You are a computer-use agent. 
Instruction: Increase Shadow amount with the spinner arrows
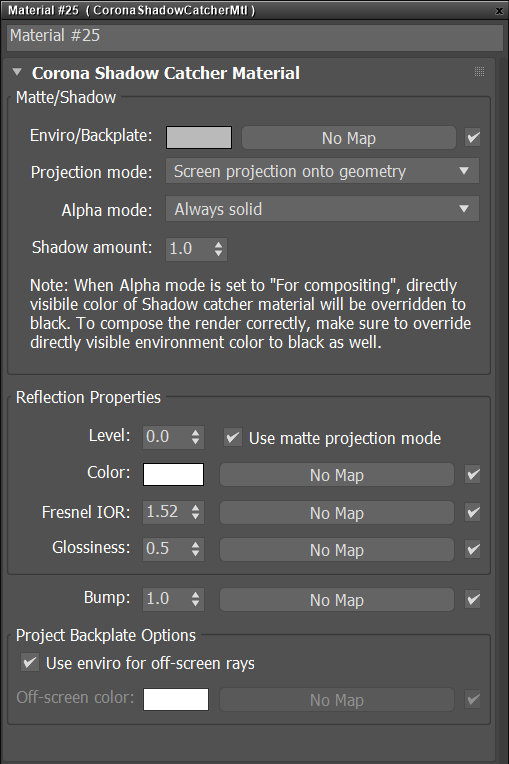219,244
